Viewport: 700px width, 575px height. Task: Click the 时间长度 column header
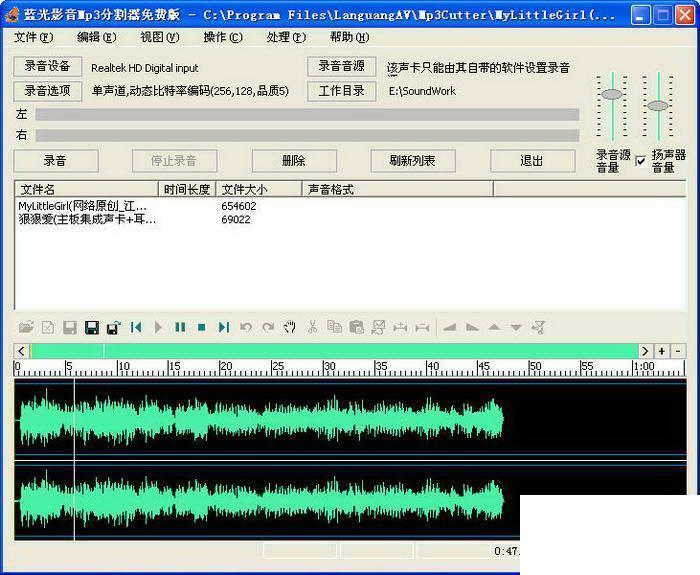coord(187,189)
